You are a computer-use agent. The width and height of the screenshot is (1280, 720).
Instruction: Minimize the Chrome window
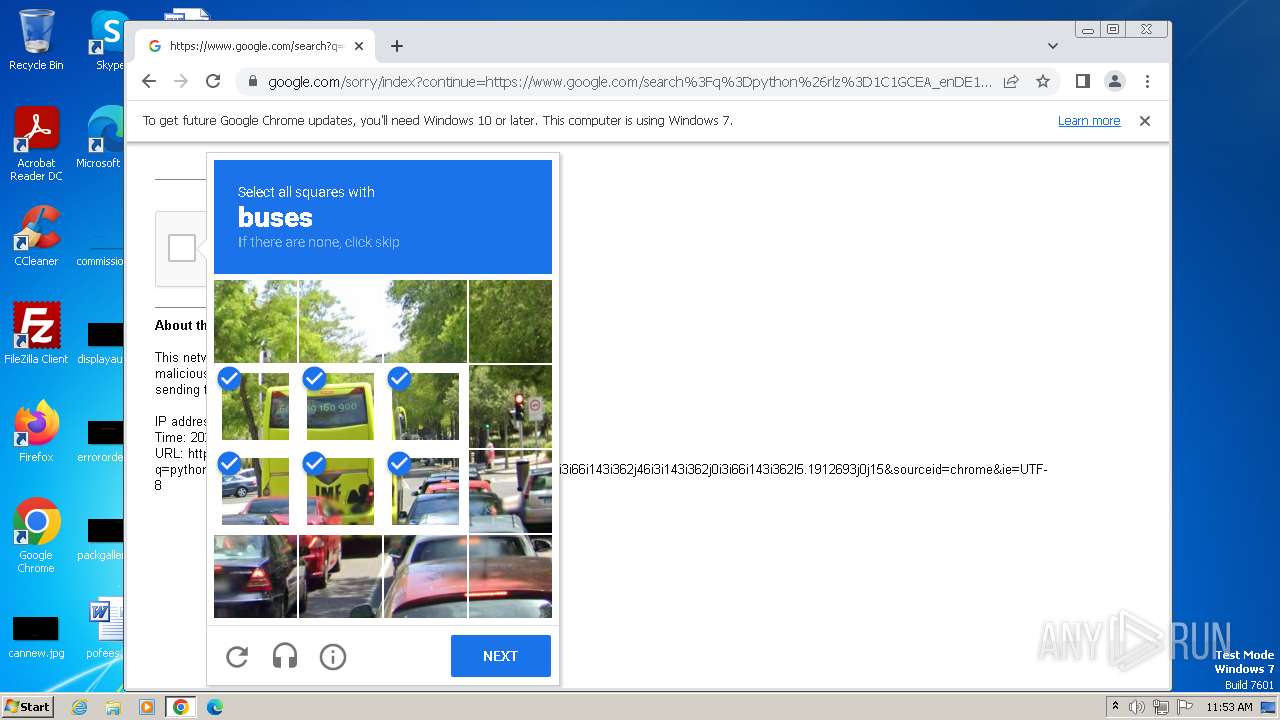point(1088,30)
